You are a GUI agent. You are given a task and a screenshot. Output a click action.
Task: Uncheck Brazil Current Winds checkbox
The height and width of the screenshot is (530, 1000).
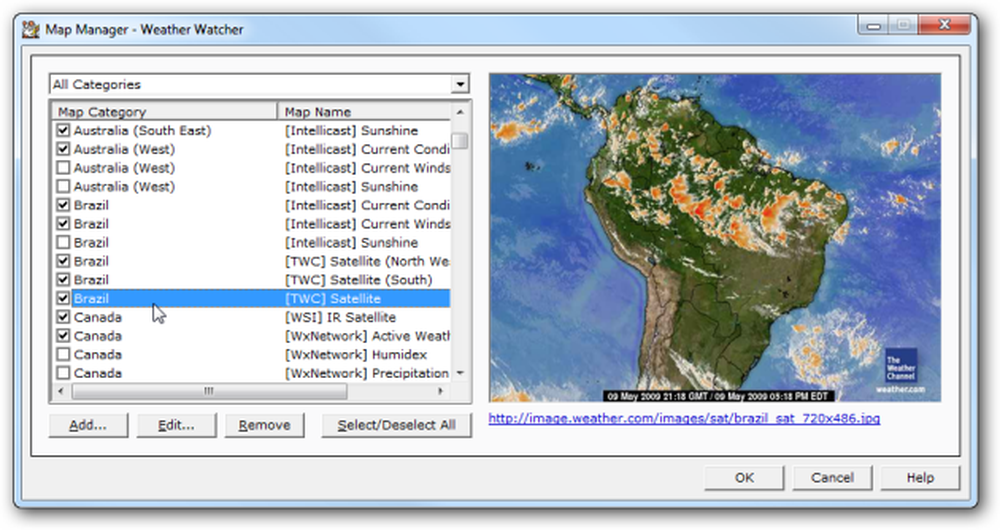pos(63,224)
